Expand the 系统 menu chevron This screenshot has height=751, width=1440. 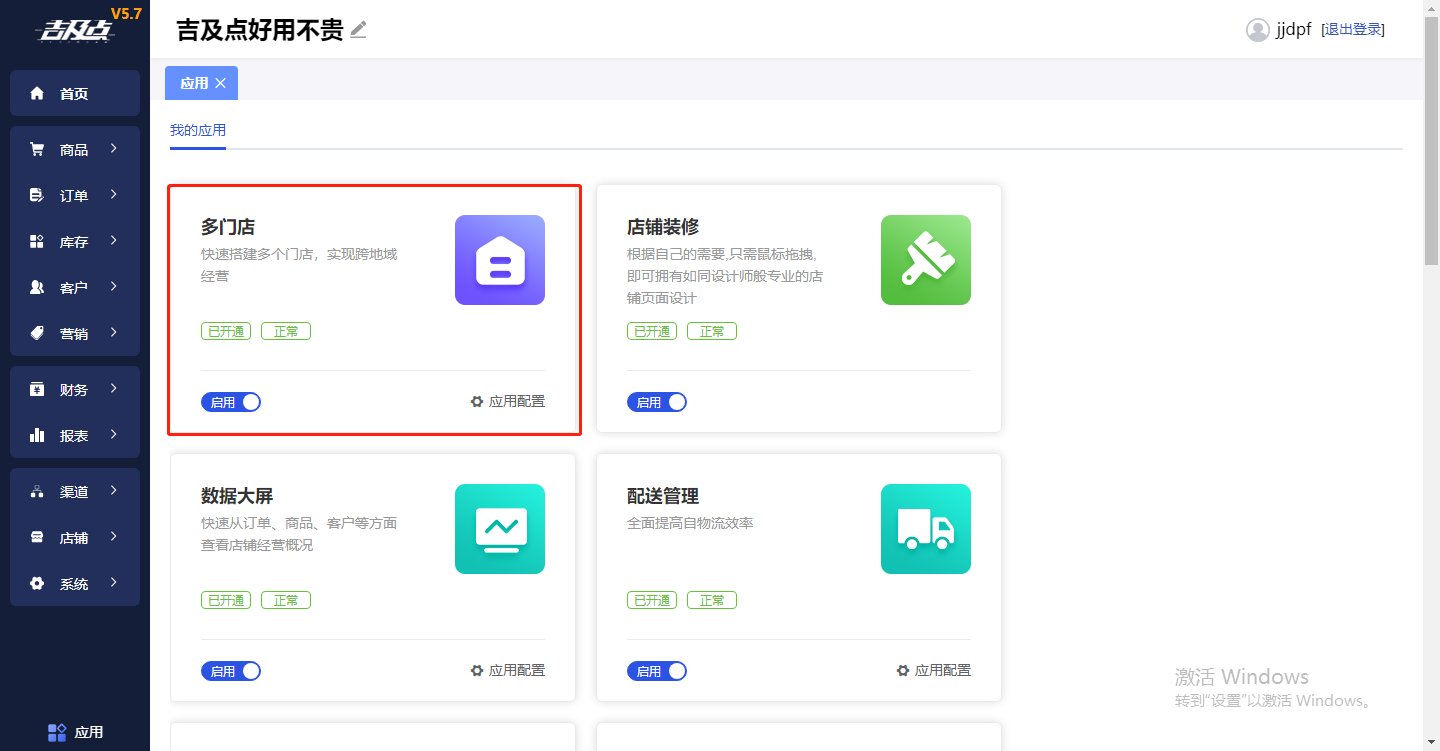[x=114, y=582]
